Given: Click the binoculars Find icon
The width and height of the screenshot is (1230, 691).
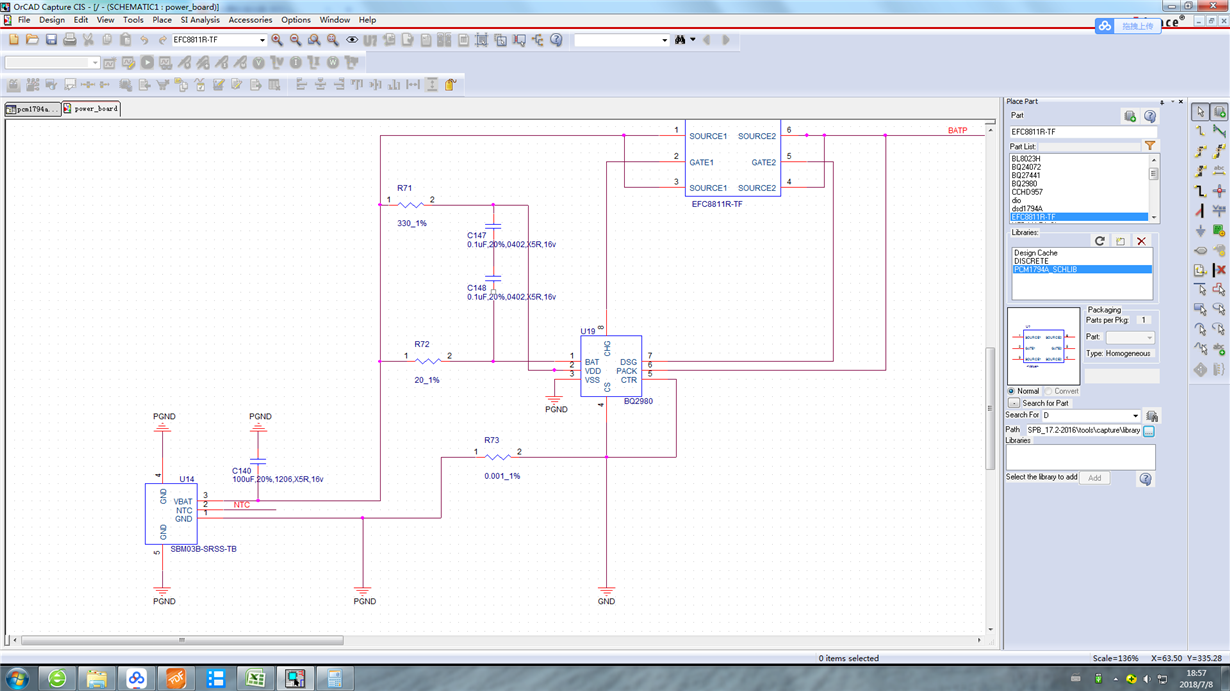Looking at the screenshot, I should click(679, 40).
